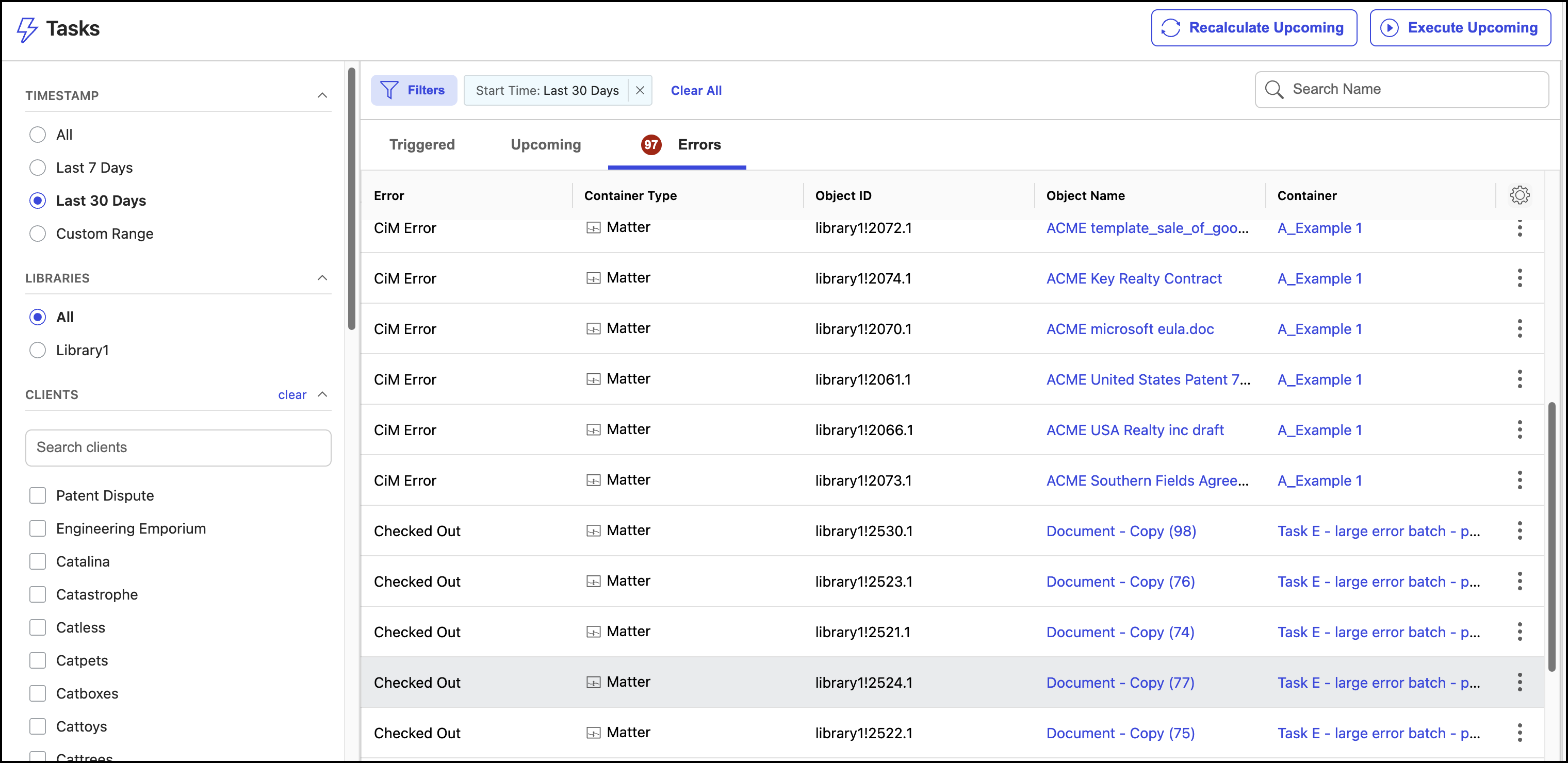Remove the Start Time Last 30 Days filter chip

(640, 90)
